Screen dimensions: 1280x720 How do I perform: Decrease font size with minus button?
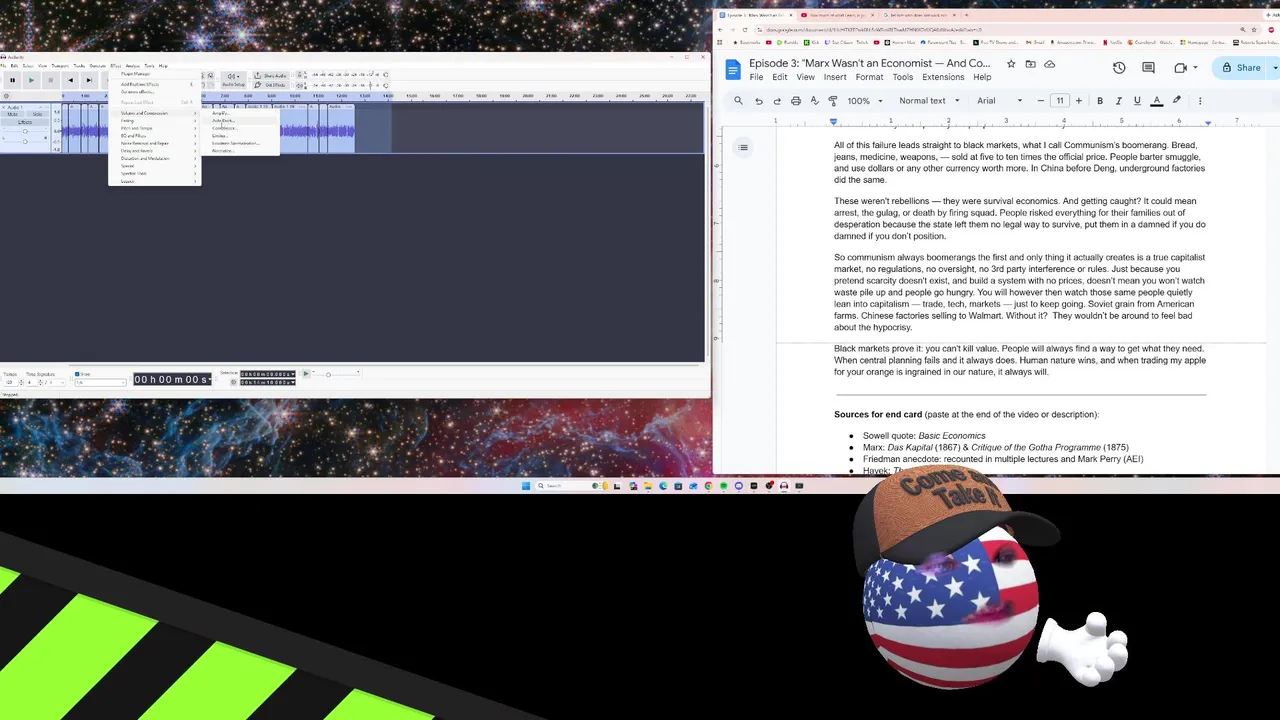[1041, 101]
